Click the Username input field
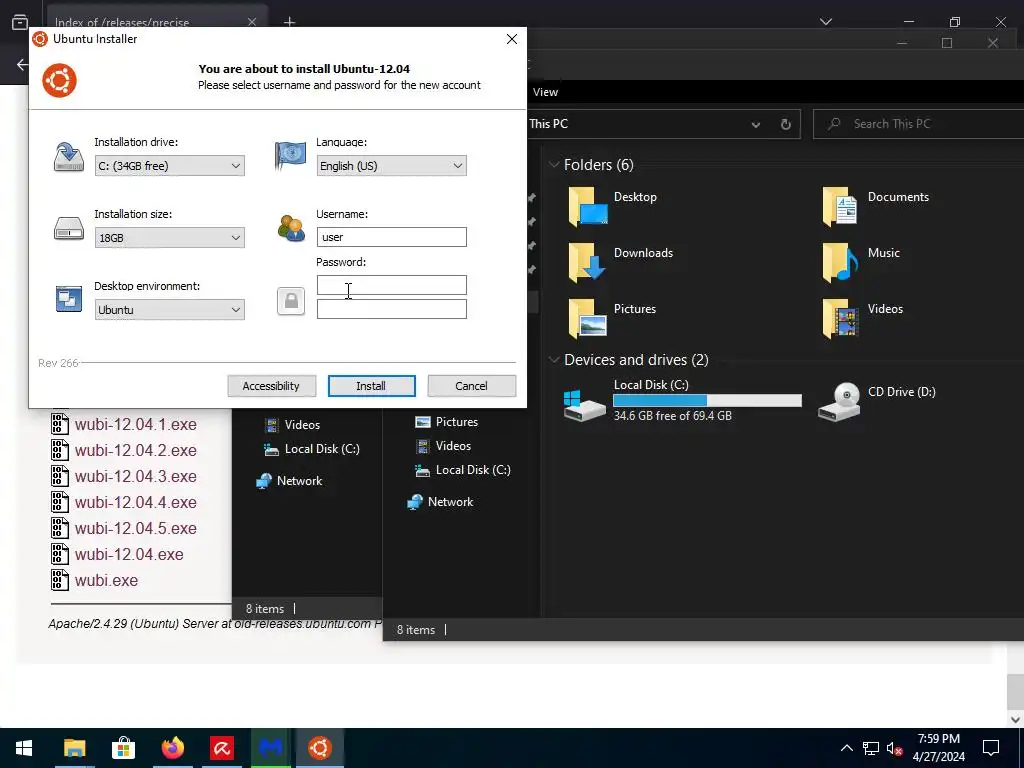 click(391, 236)
